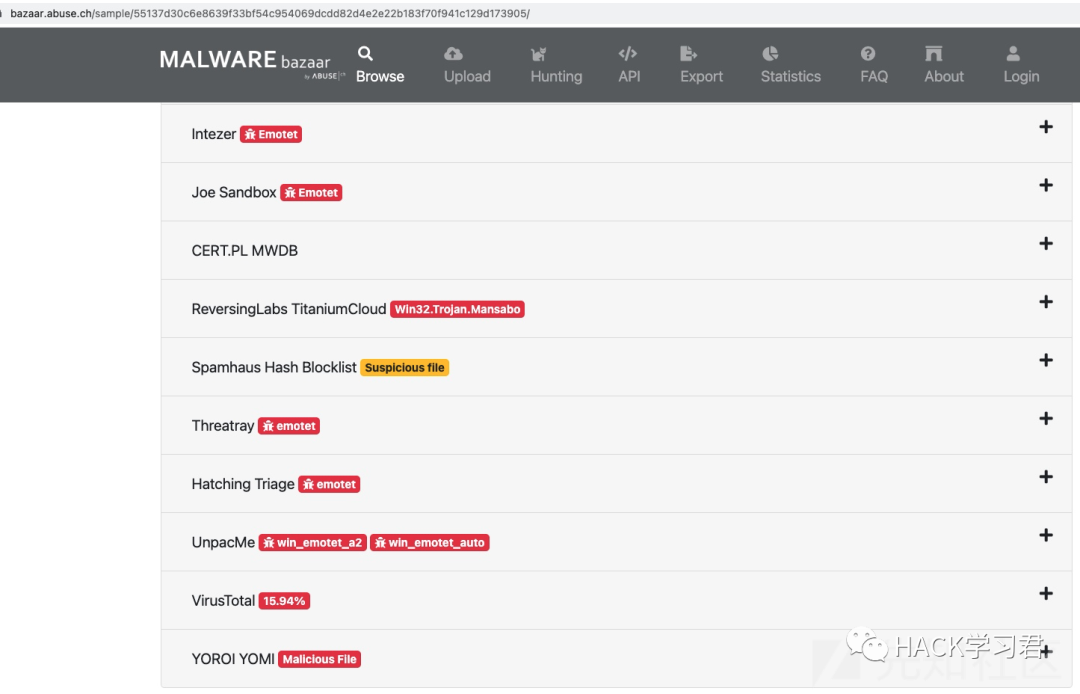Click the Win32.Trojan.Mansabo badge
Screen dimensions: 1080x694
457,309
